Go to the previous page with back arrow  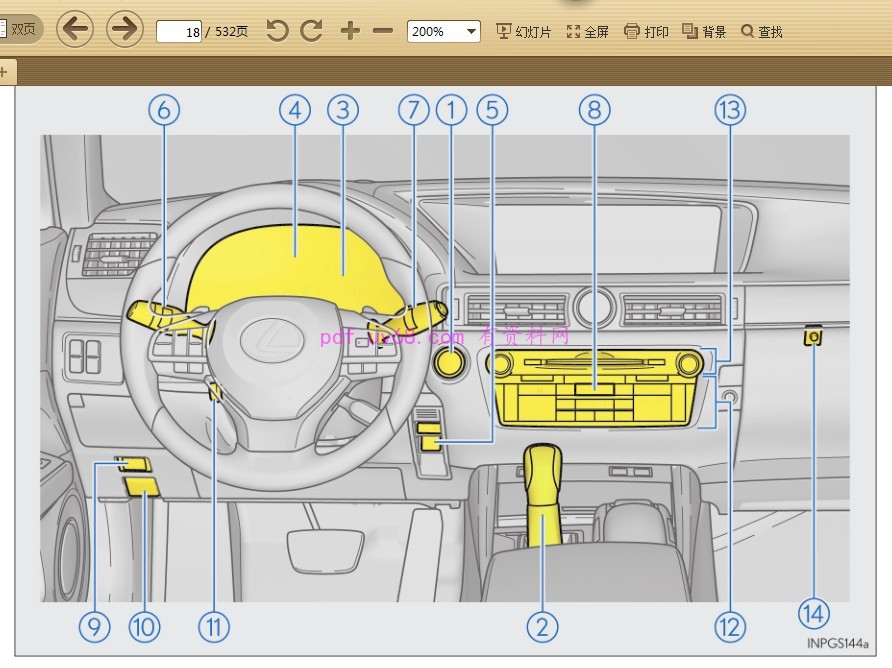click(x=75, y=30)
